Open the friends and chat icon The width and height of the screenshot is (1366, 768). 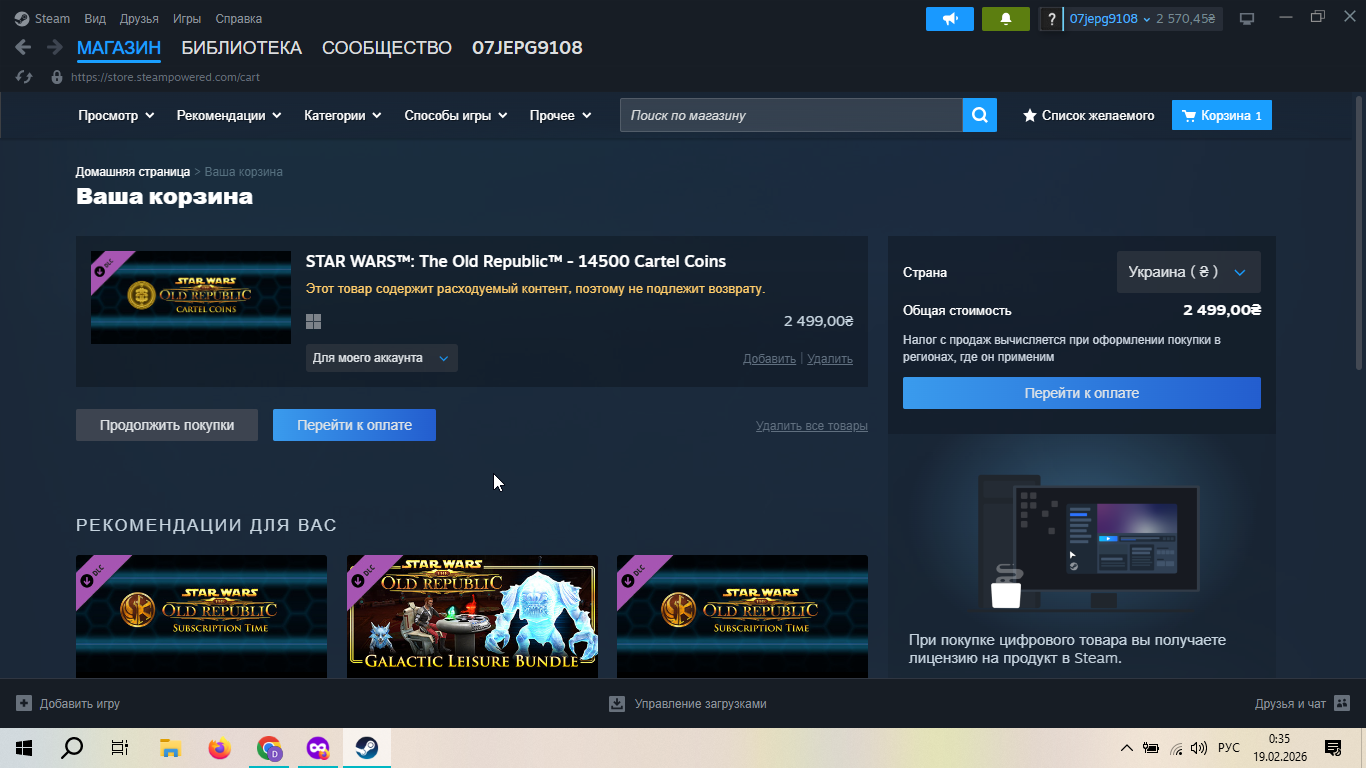pos(1342,704)
